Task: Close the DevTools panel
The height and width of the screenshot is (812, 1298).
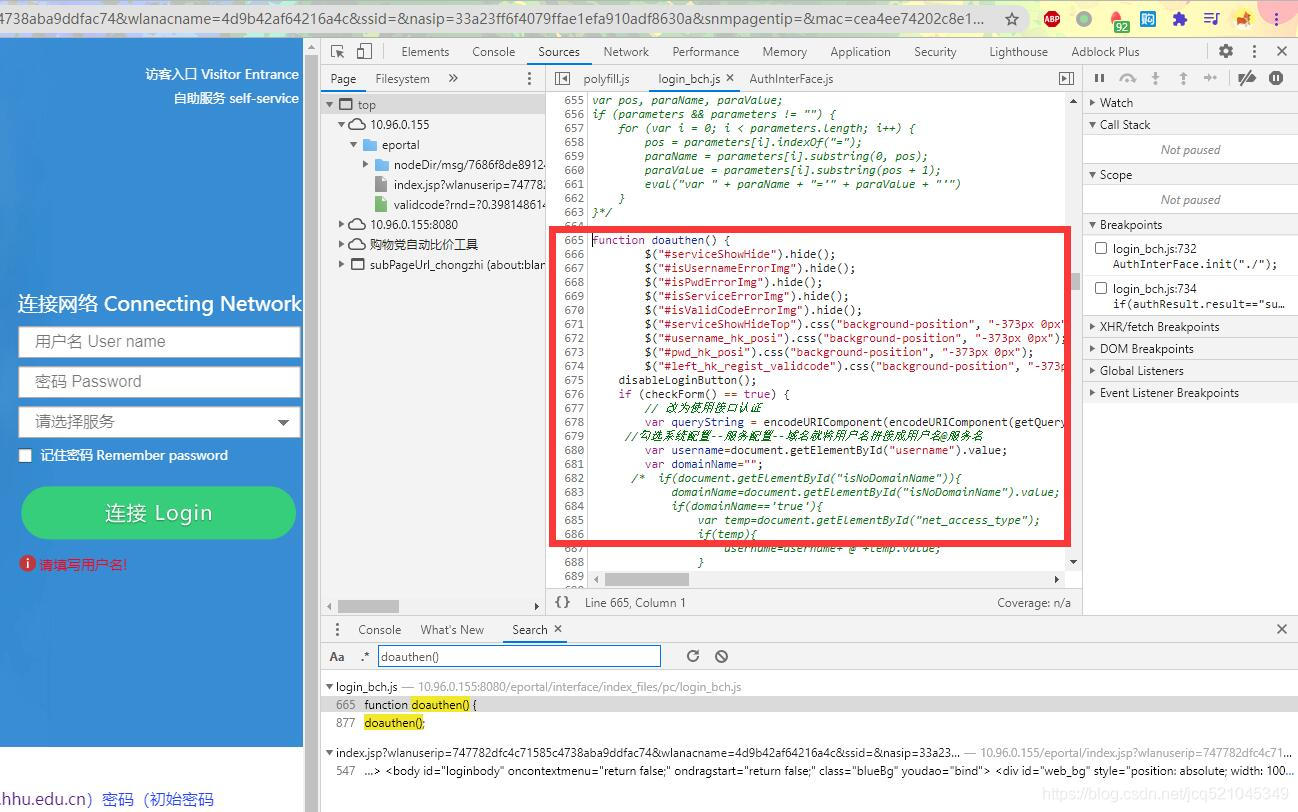Action: (x=1282, y=51)
